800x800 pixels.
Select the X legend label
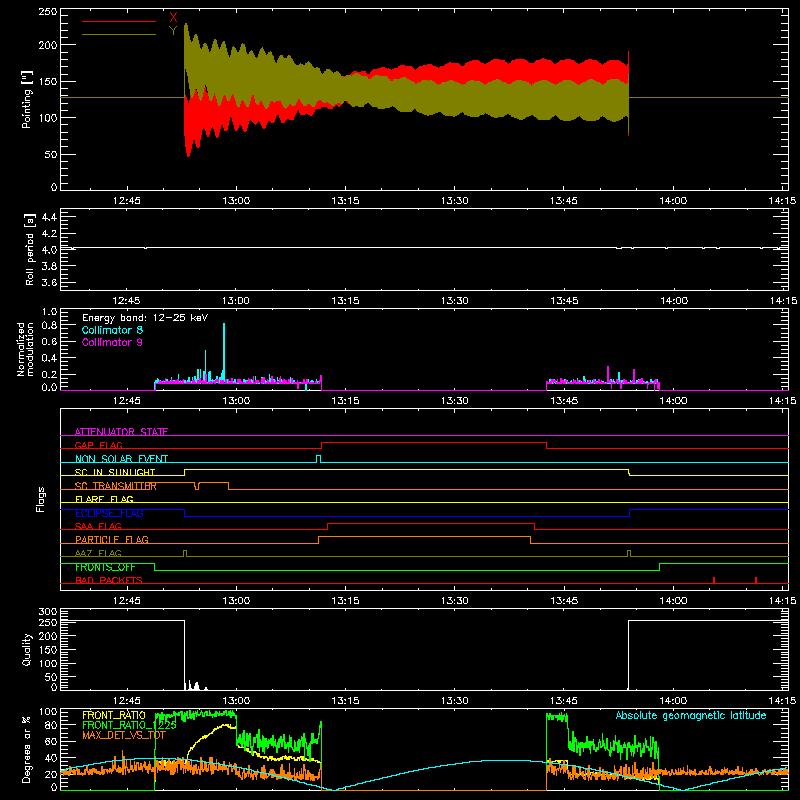click(x=173, y=18)
